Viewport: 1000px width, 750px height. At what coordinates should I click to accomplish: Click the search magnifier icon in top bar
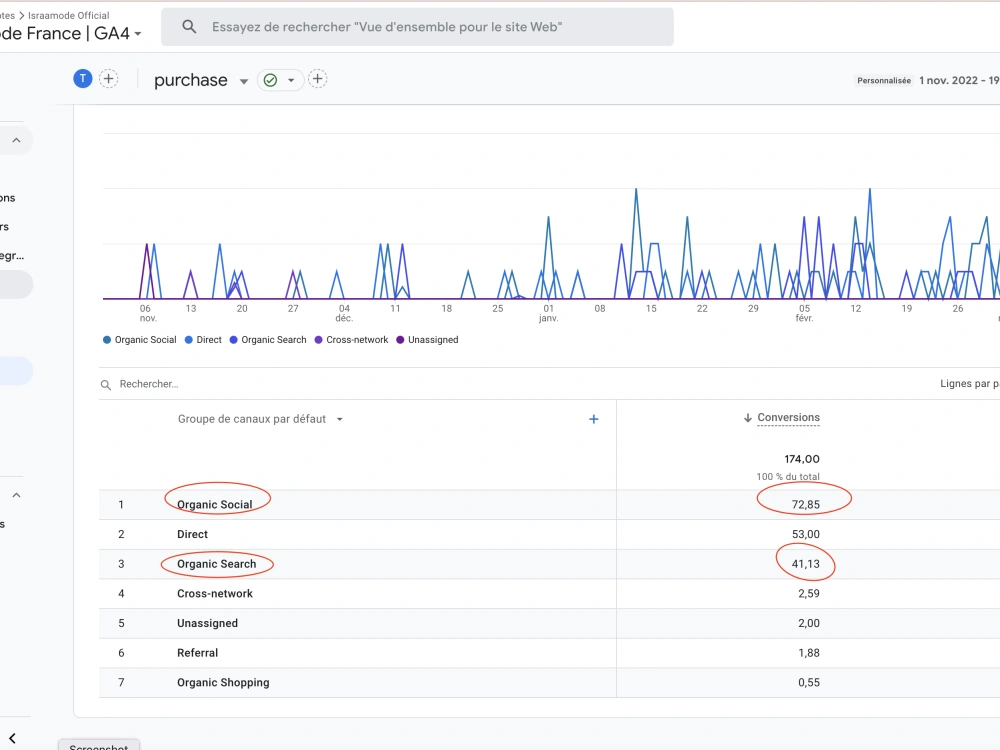point(189,27)
